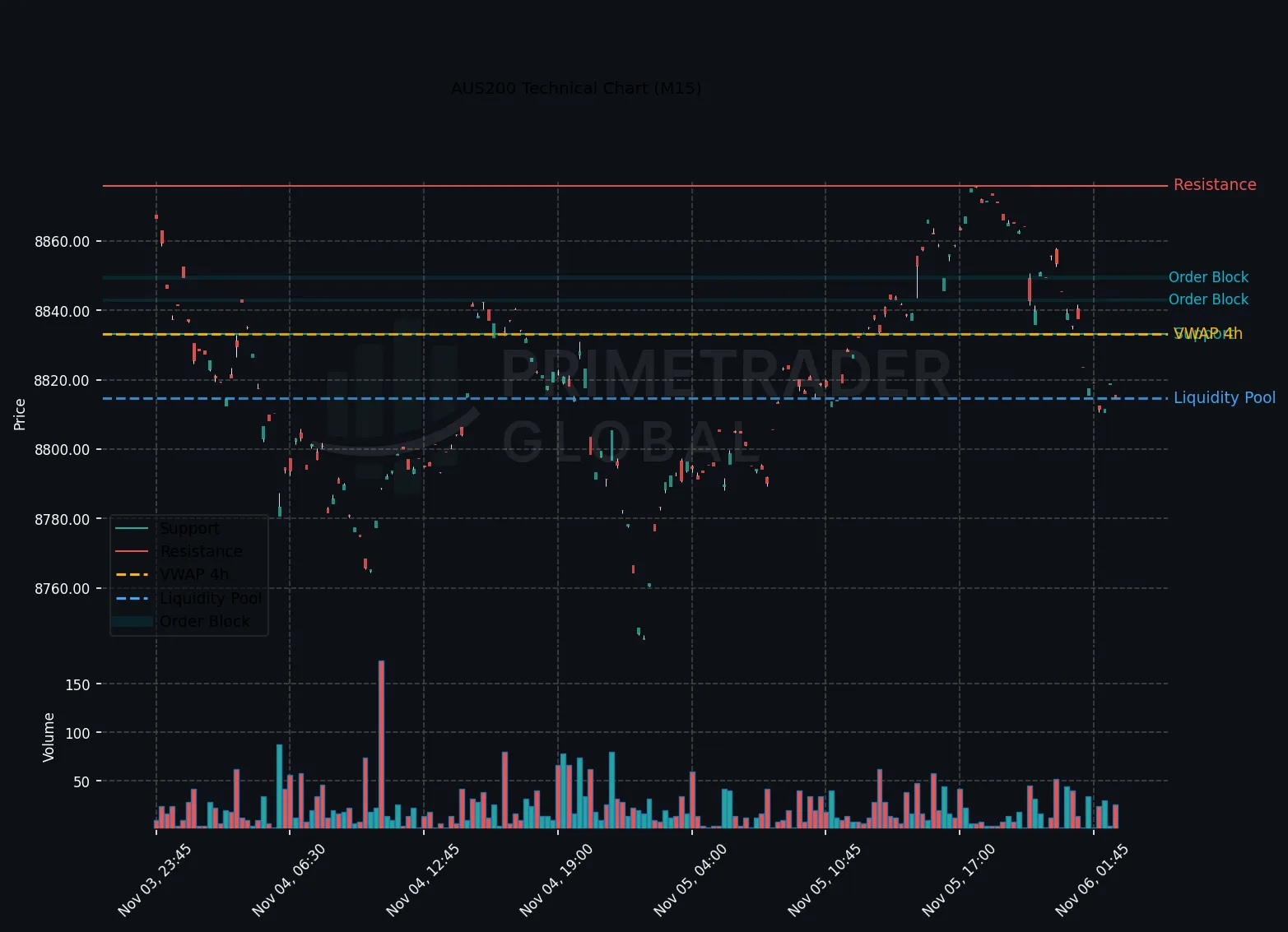This screenshot has height=932, width=1288.
Task: Click the 8760.00 price tick label
Action: 63,589
